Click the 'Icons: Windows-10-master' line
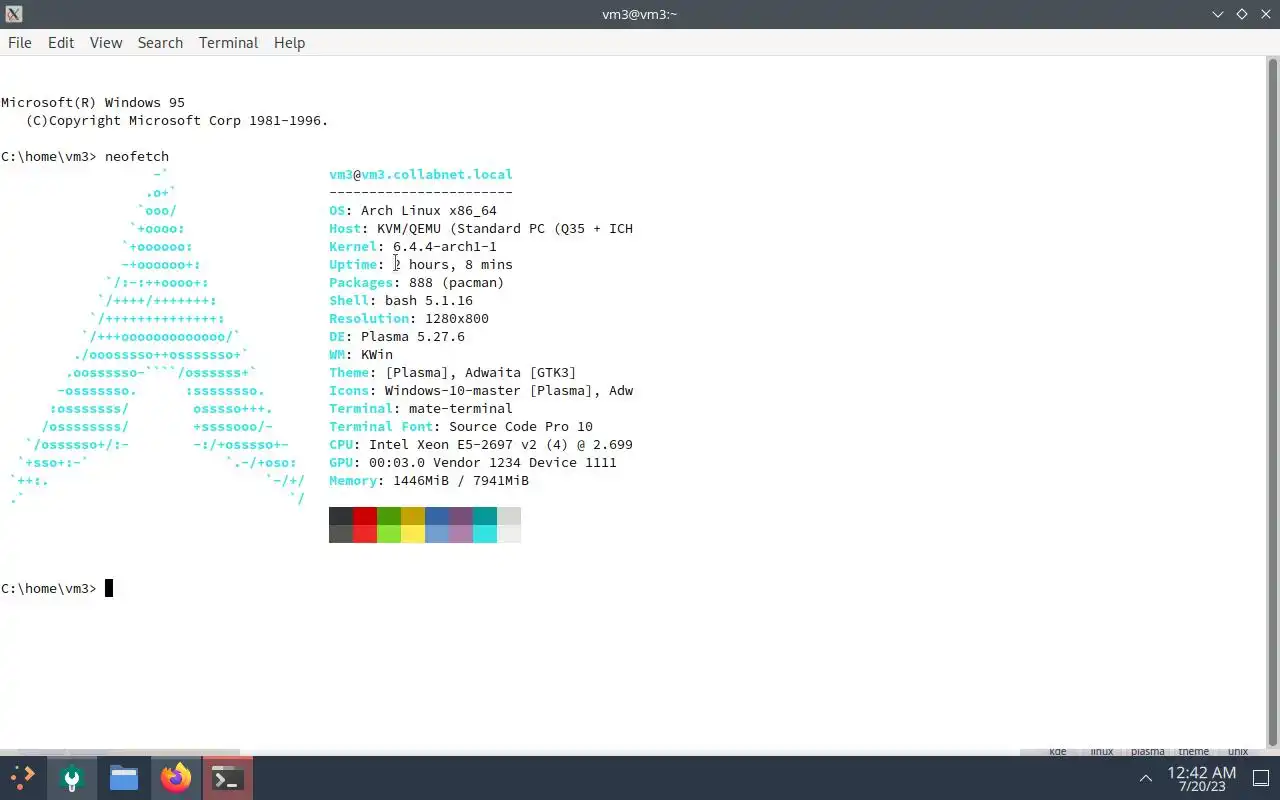 point(481,390)
